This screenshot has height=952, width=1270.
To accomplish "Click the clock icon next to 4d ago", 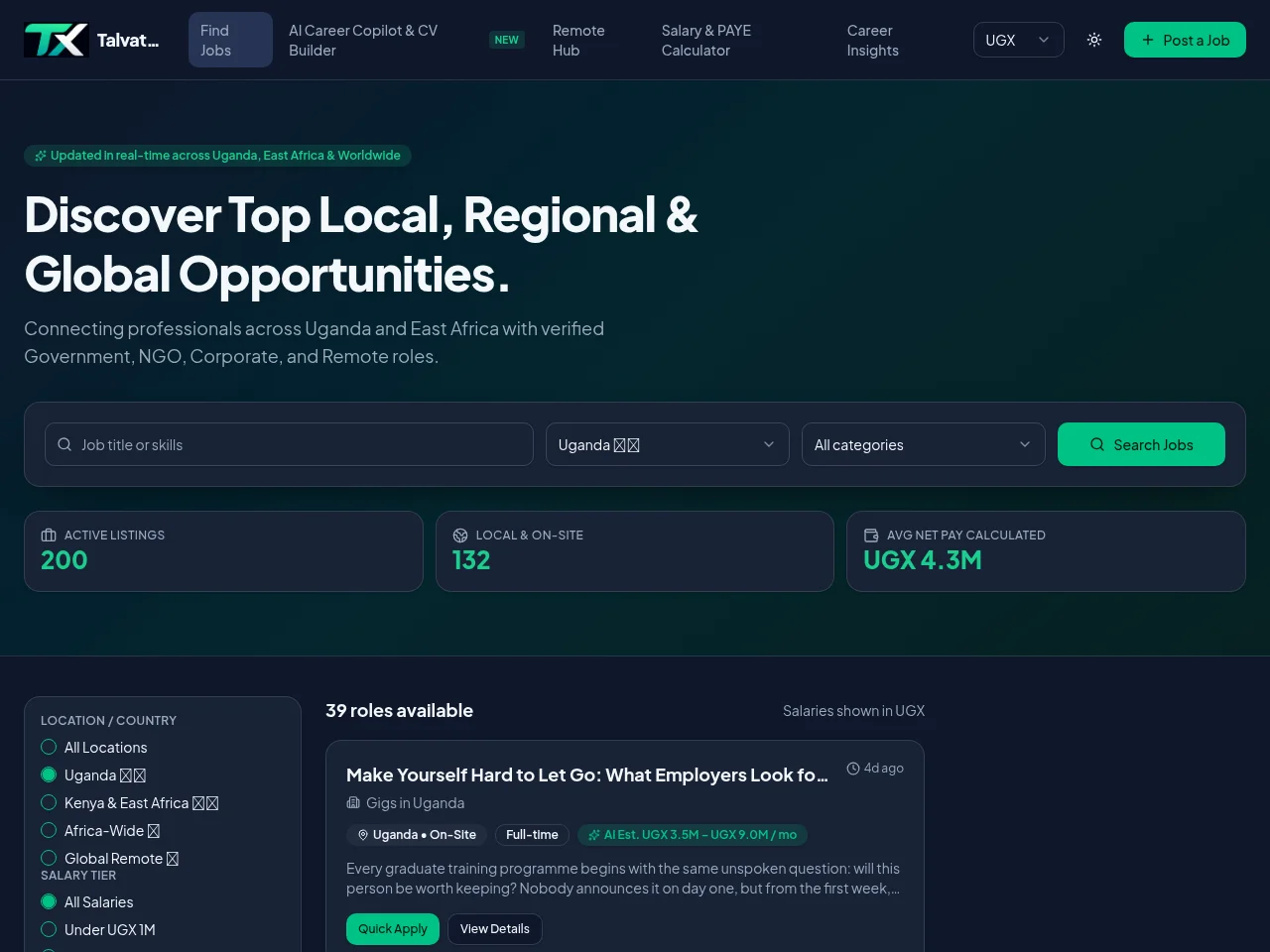I will click(x=853, y=769).
